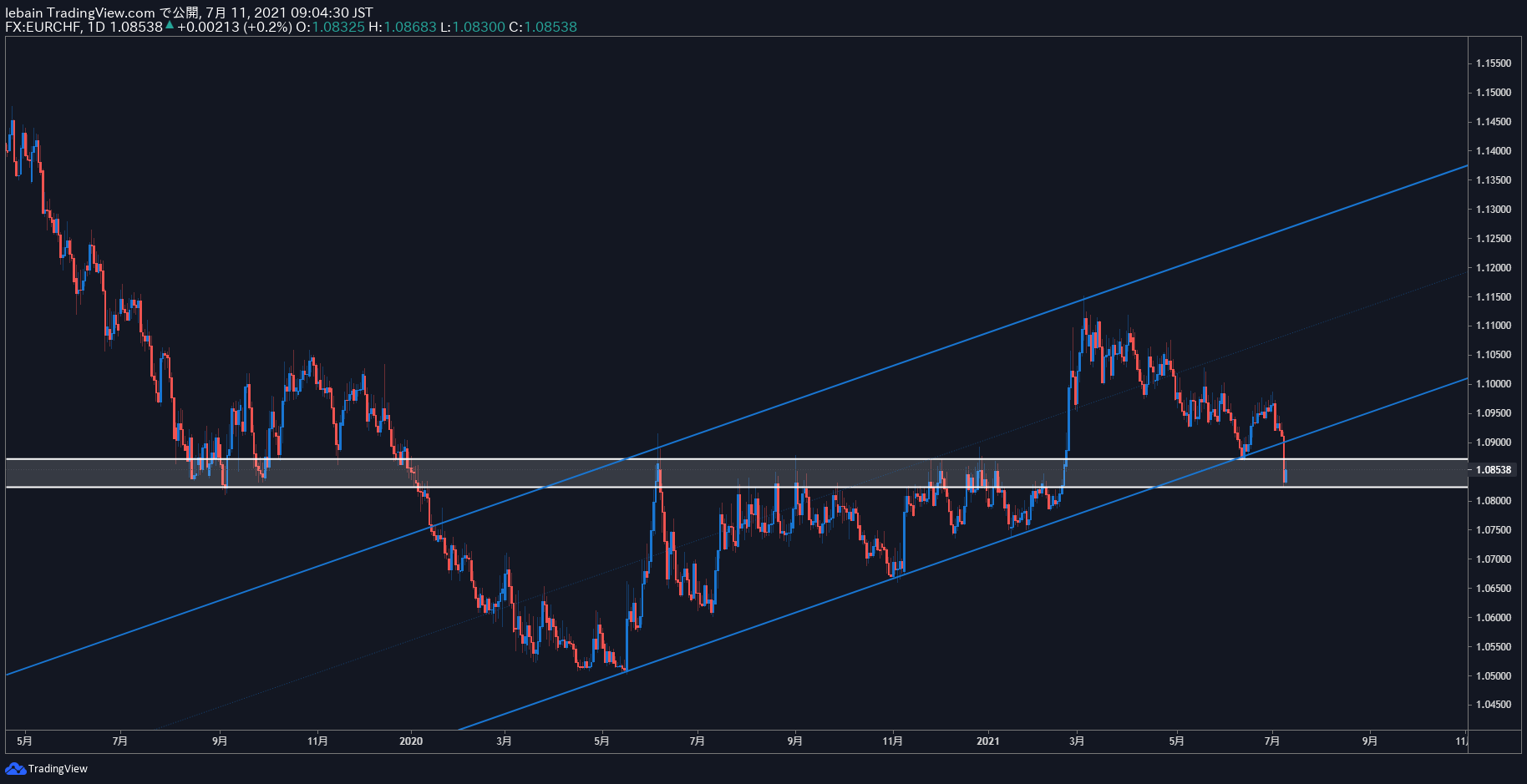
Task: Click the publish header 'lebain TradingView.com で公開'
Action: click(104, 13)
